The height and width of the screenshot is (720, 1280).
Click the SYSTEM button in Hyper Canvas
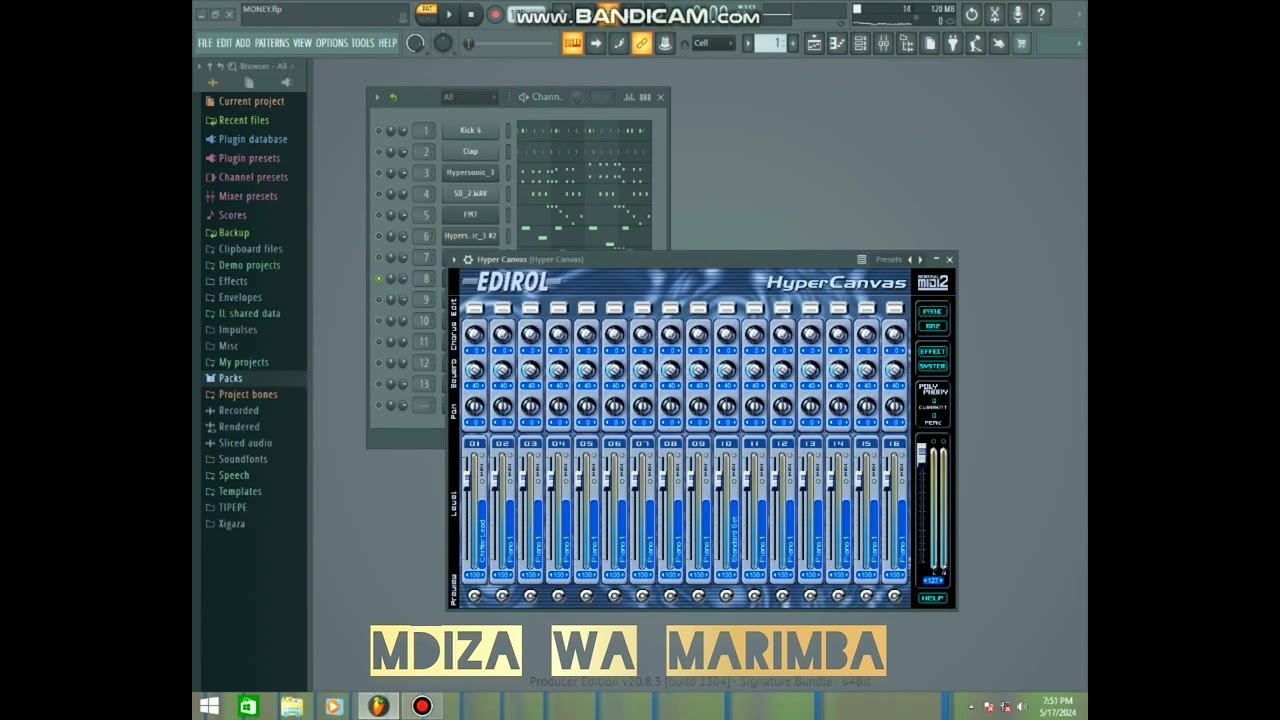(x=932, y=365)
